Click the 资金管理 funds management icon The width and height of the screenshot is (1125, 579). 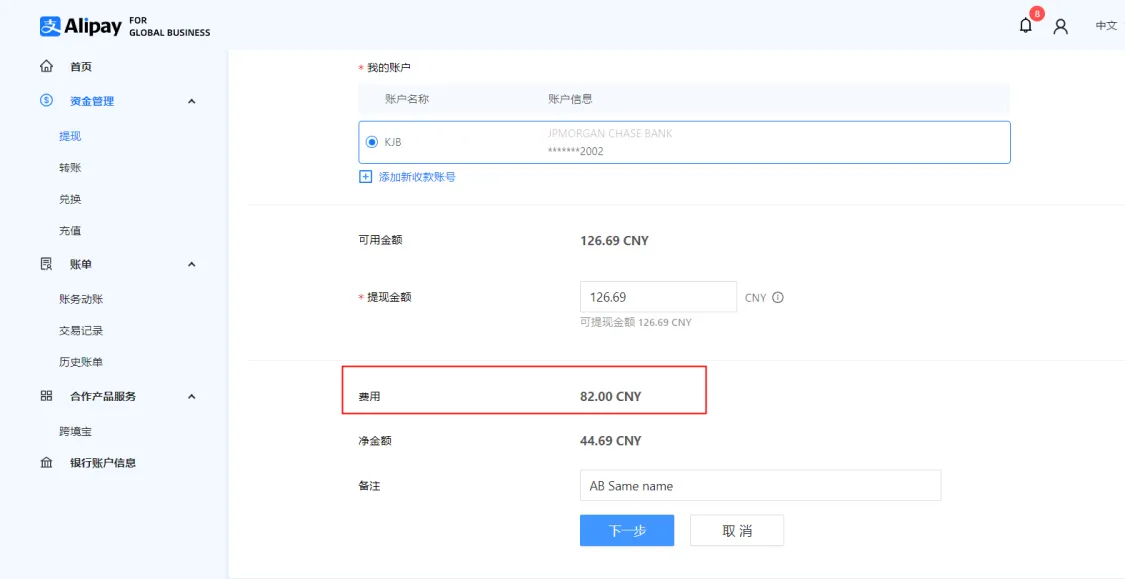click(x=44, y=100)
